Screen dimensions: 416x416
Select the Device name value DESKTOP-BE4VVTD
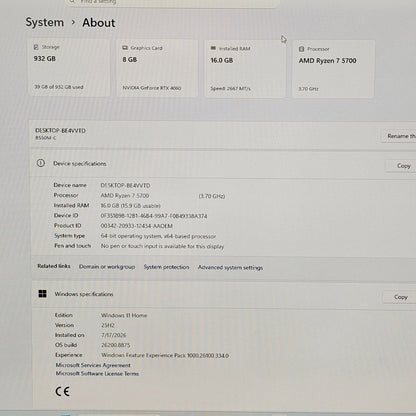tap(125, 185)
